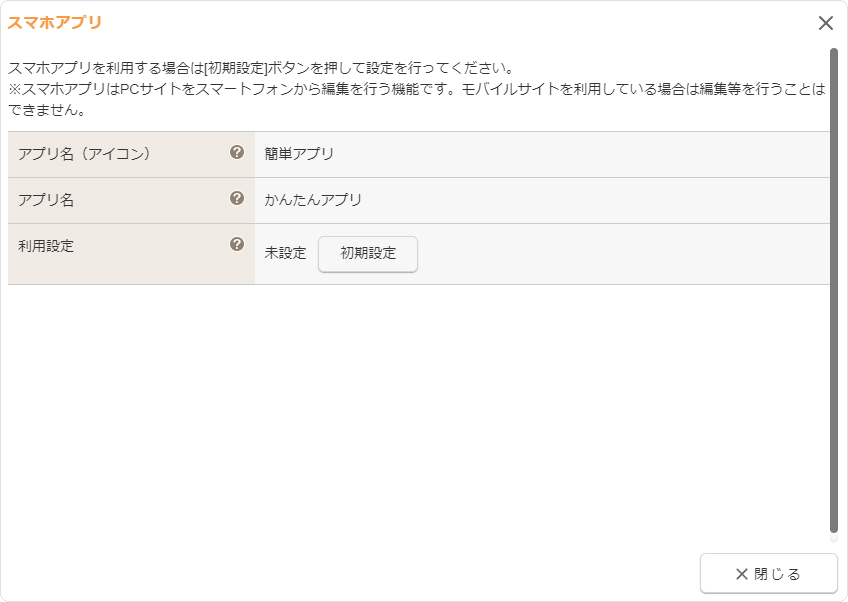Click the 利用設定 row label
The height and width of the screenshot is (602, 848).
46,245
